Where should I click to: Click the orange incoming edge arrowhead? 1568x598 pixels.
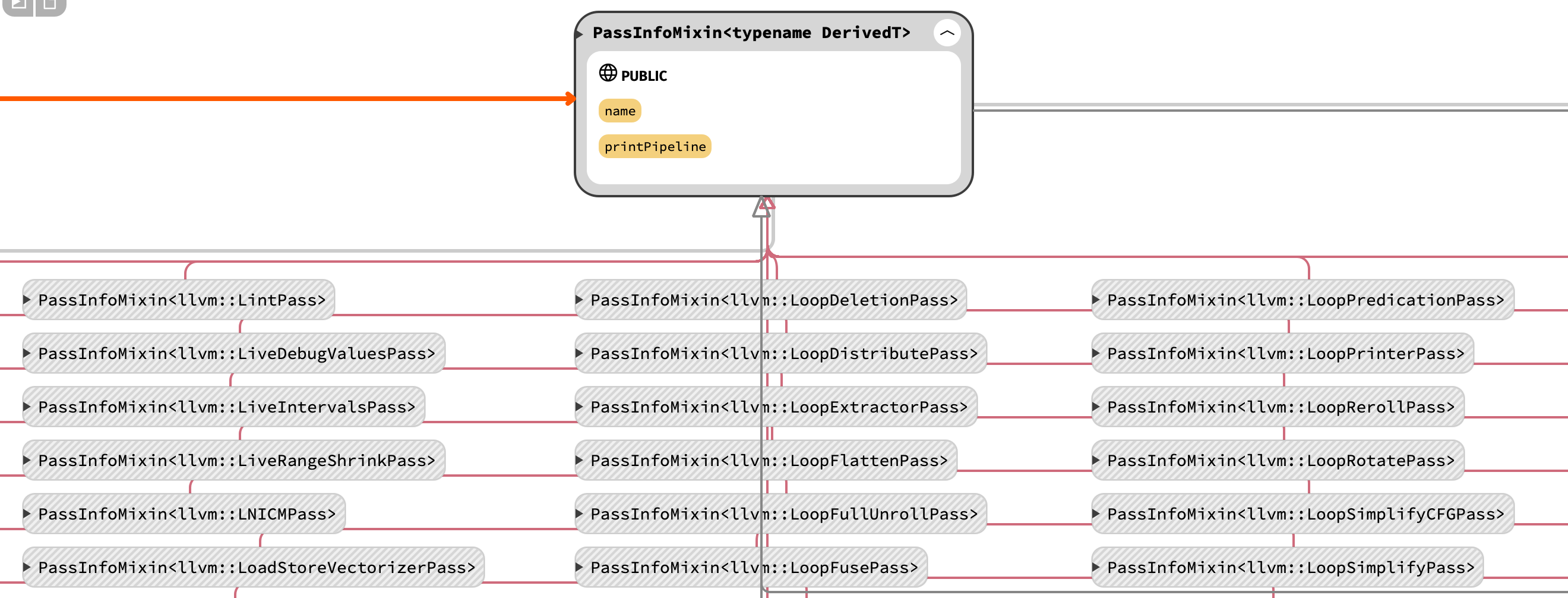pyautogui.click(x=570, y=99)
